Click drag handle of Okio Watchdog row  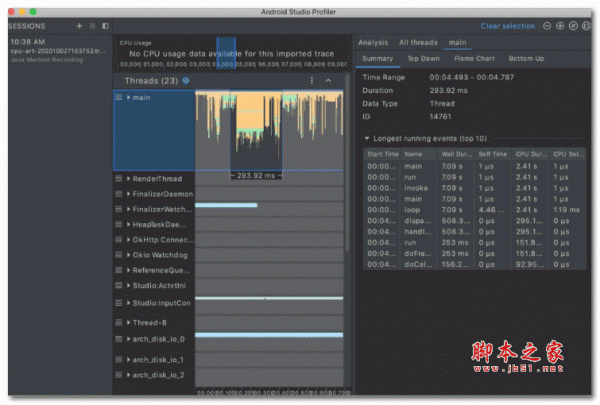tap(119, 255)
